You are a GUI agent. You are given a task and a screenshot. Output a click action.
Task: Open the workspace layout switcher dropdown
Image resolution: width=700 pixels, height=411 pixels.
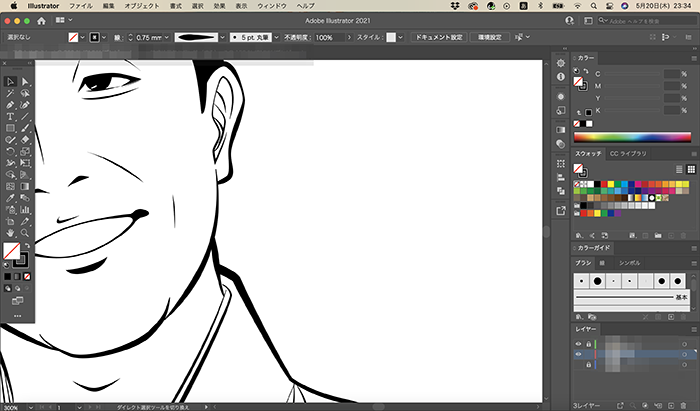point(63,20)
